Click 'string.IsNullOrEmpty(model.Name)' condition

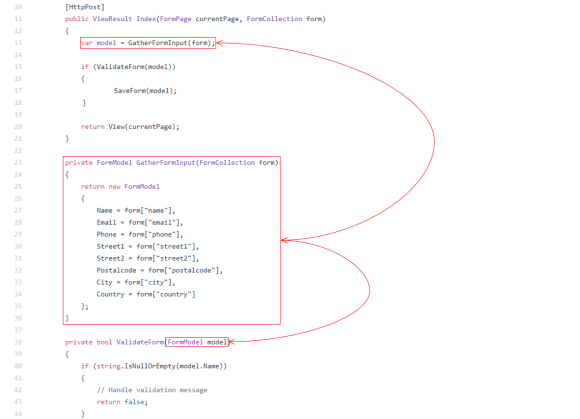tap(160, 366)
